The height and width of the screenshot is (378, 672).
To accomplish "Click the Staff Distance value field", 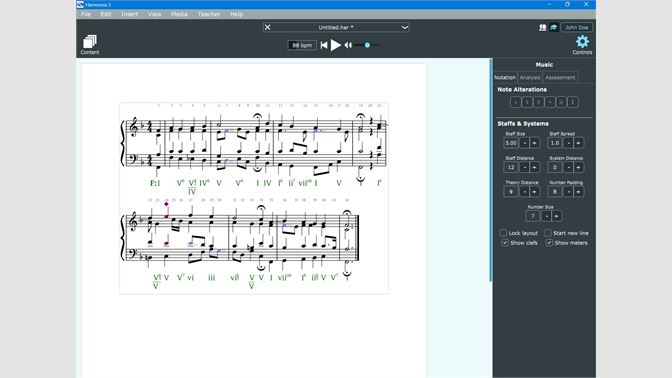I will tap(511, 168).
